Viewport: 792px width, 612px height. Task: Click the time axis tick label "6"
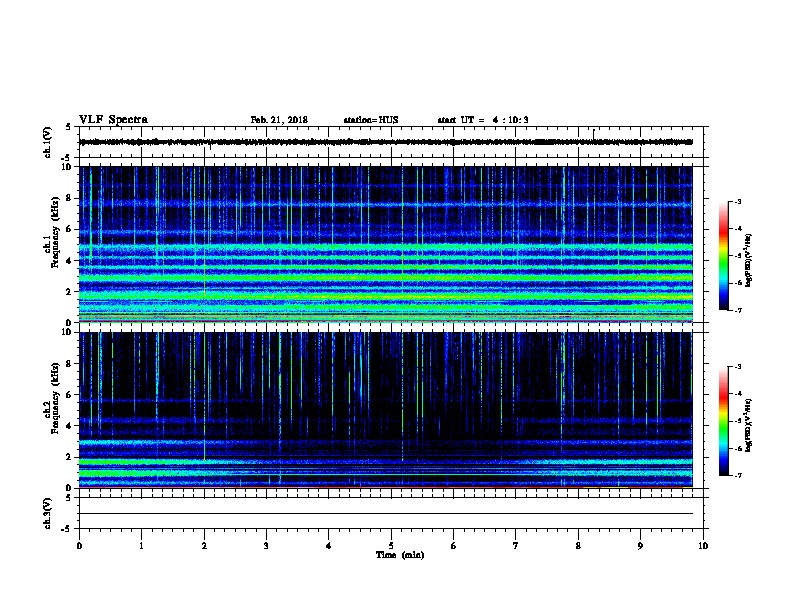454,546
